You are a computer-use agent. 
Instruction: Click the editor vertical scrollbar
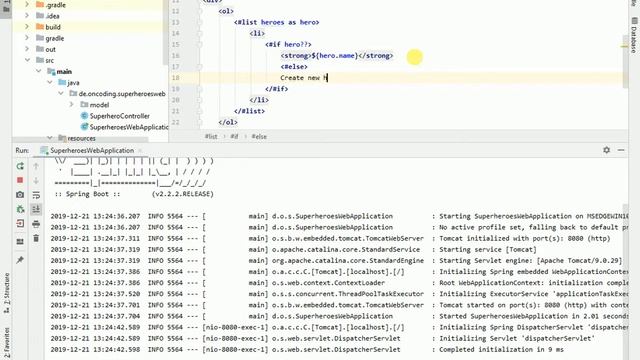coord(625,61)
